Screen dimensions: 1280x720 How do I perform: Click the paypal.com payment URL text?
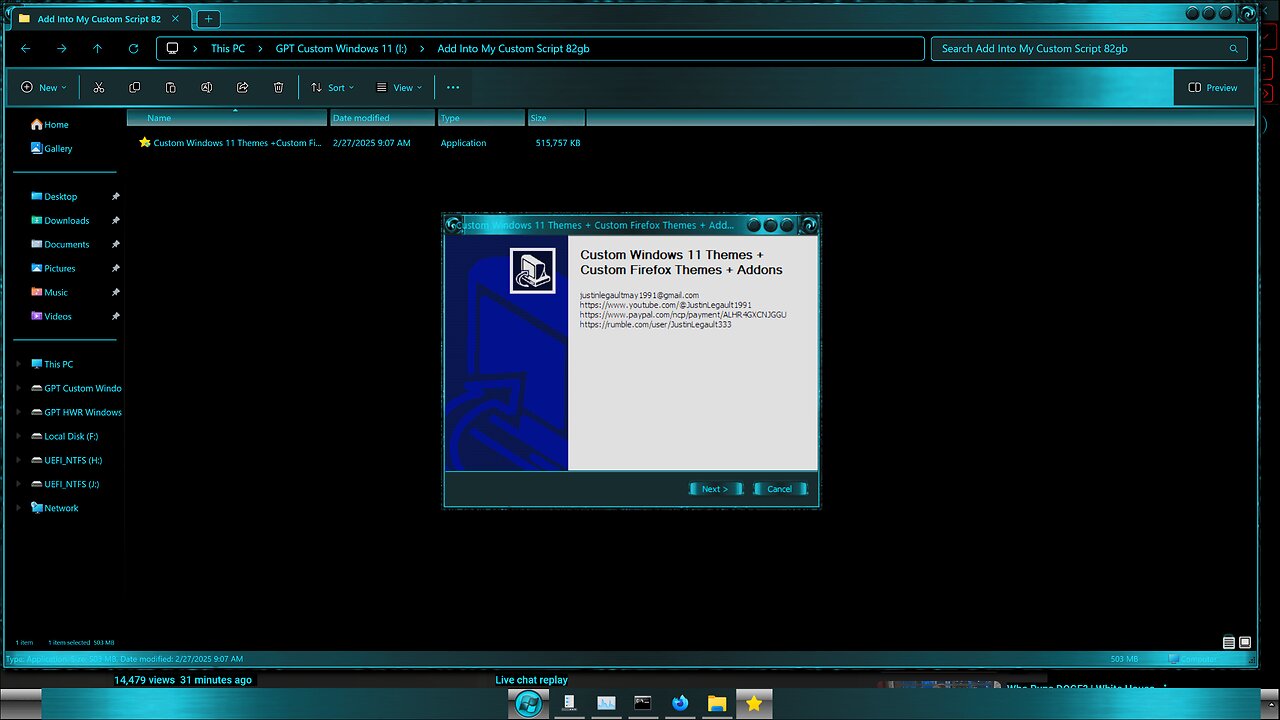click(683, 314)
